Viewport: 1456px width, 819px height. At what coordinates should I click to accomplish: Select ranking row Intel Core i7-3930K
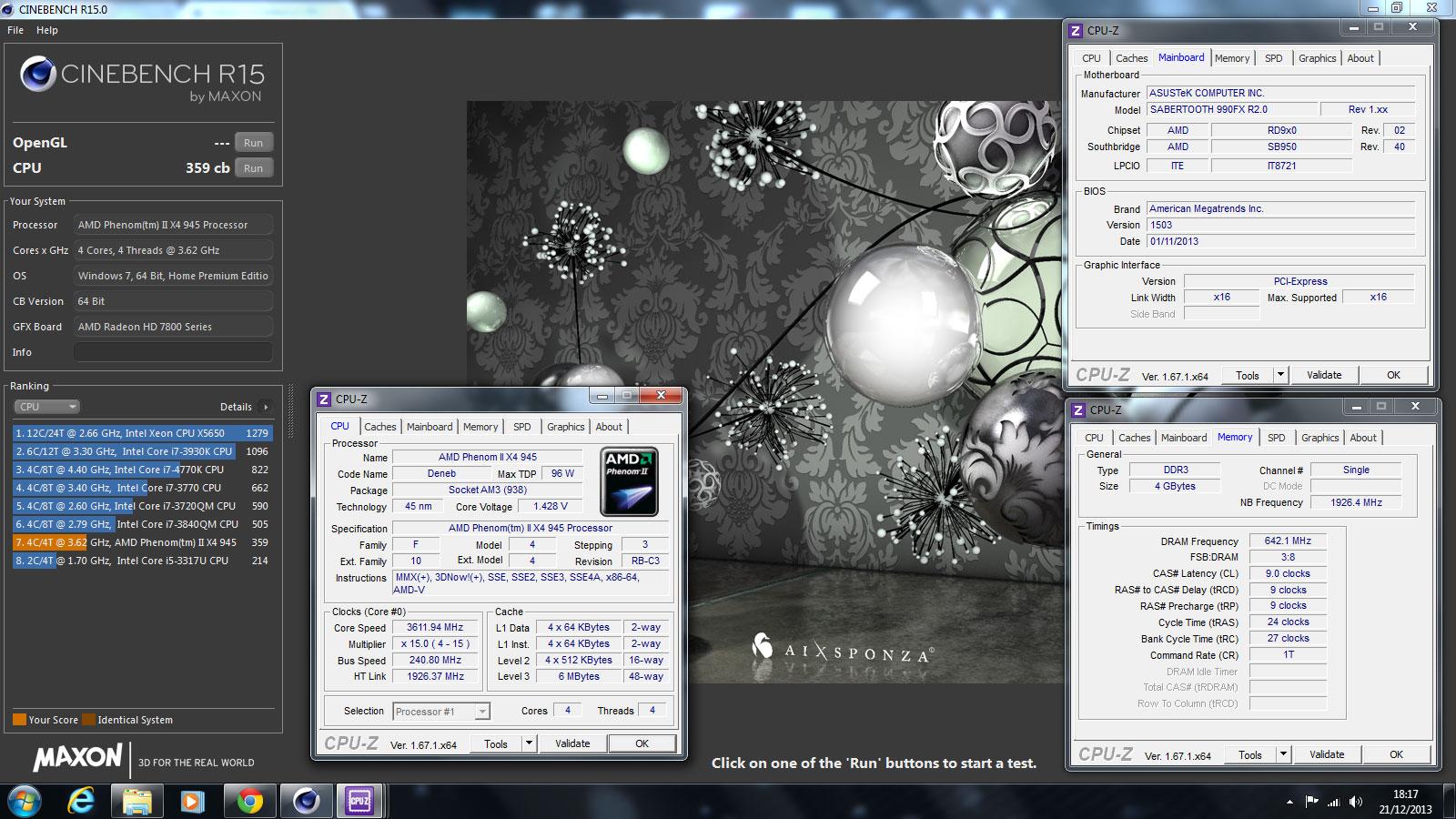(142, 451)
